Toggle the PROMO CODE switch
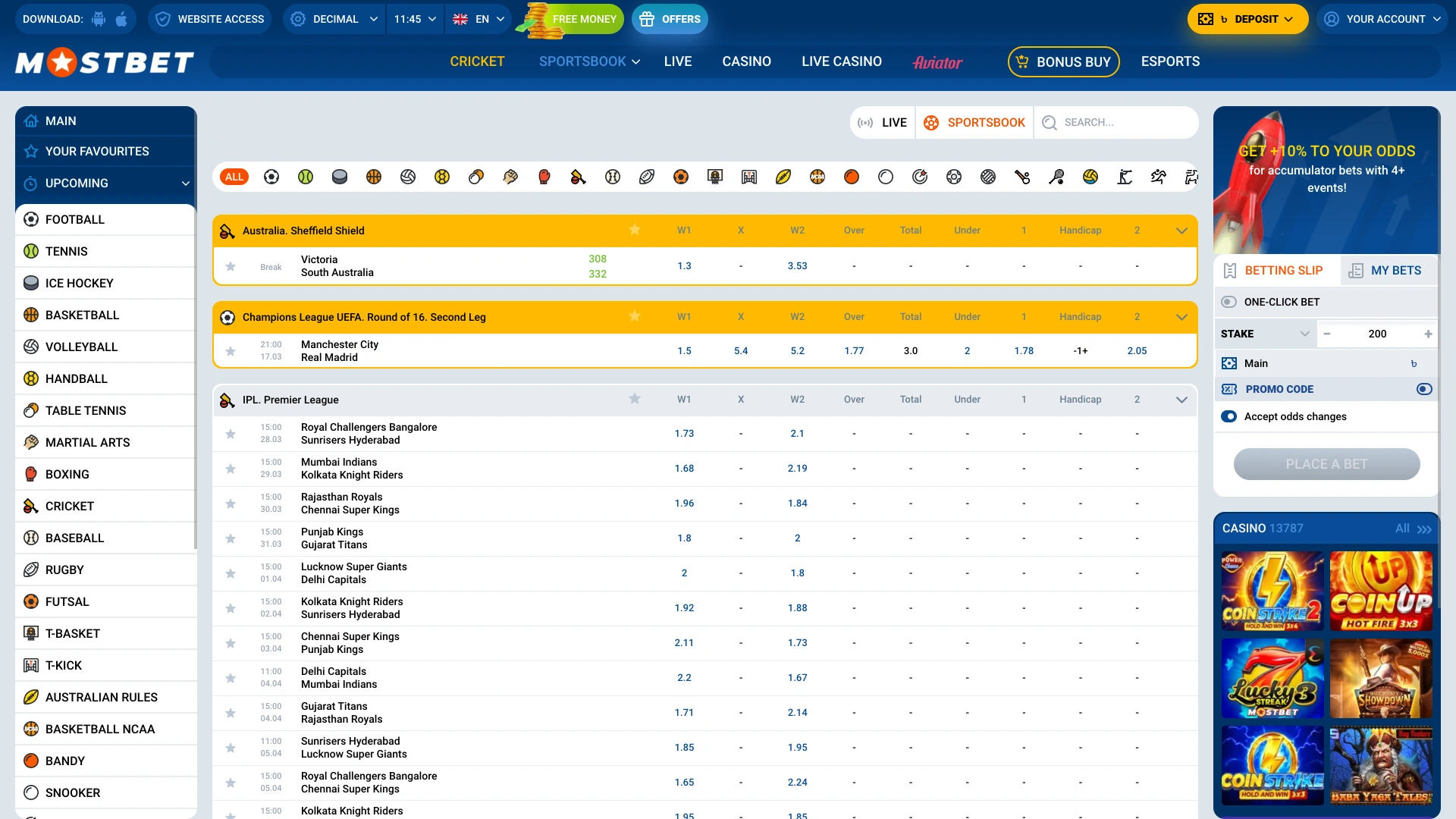Viewport: 1456px width, 819px height. pos(1424,389)
